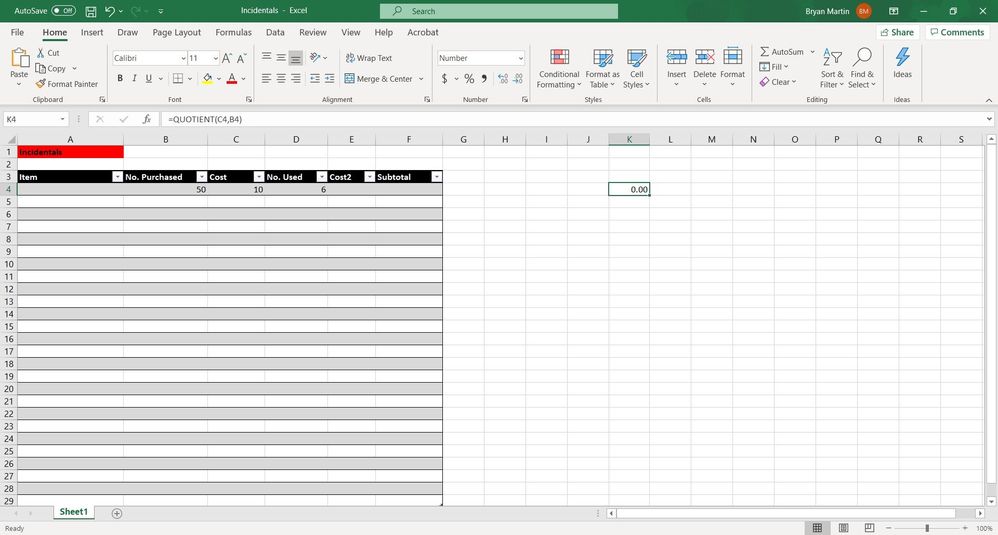
Task: Select the Sheet1 tab
Action: [x=73, y=512]
